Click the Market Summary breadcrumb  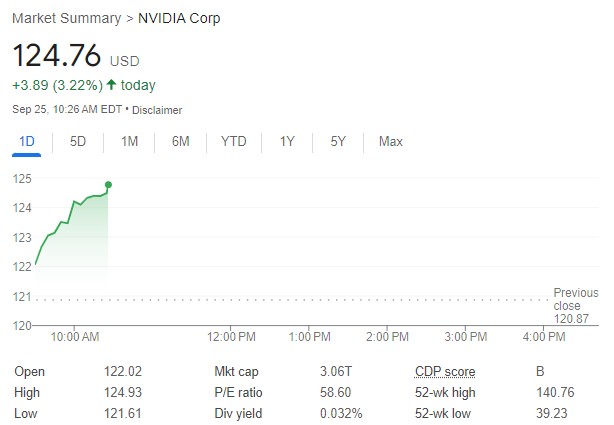(x=66, y=19)
